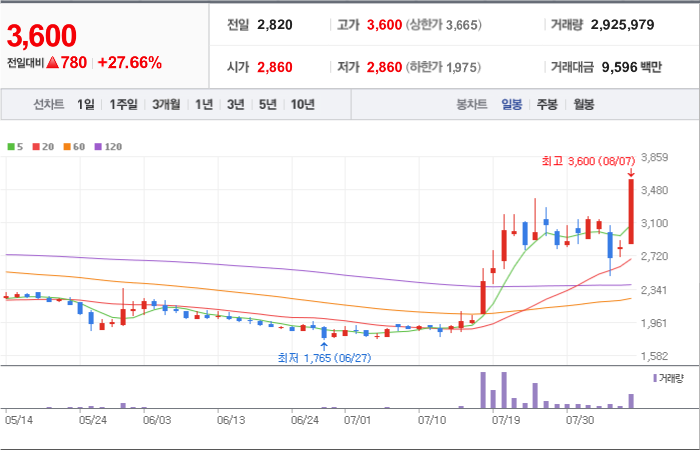
Task: Click the 06/24 date axis label
Action: 305,421
